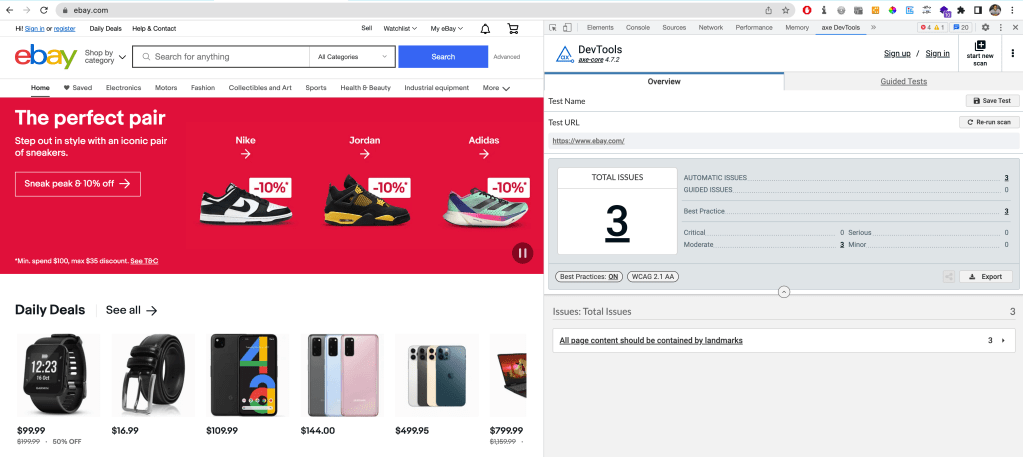
Task: Toggle the device toolbar icon in DevTools
Action: coord(568,27)
